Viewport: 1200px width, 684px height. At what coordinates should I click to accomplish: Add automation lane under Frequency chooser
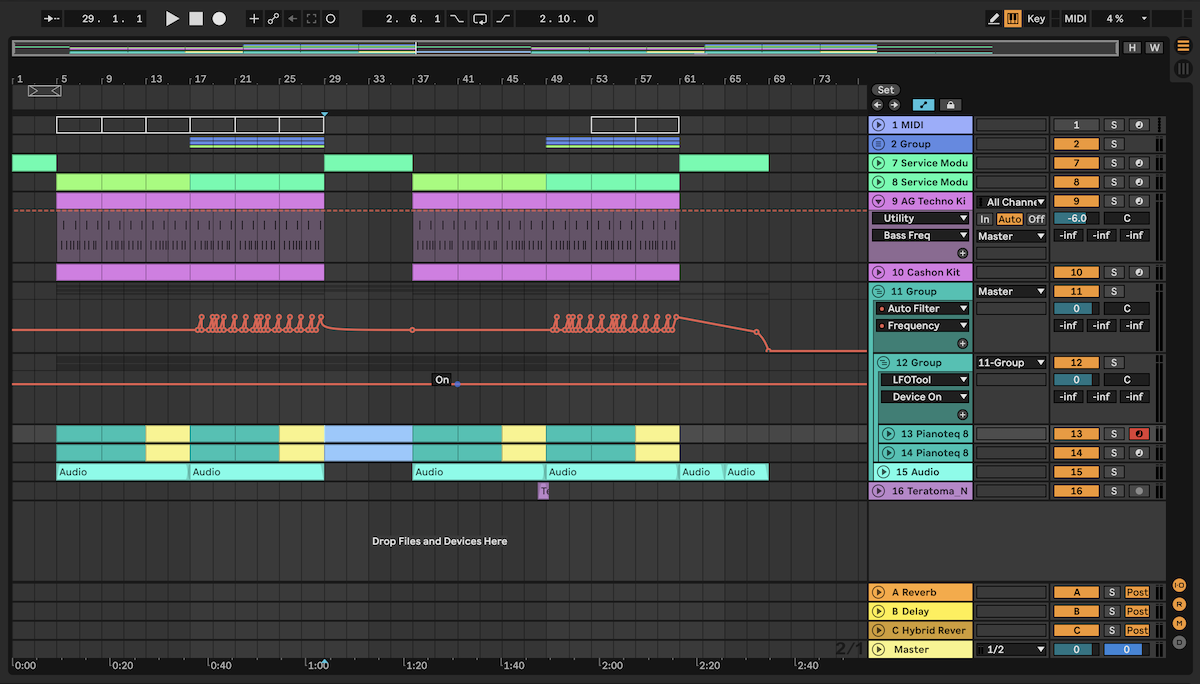coord(962,343)
